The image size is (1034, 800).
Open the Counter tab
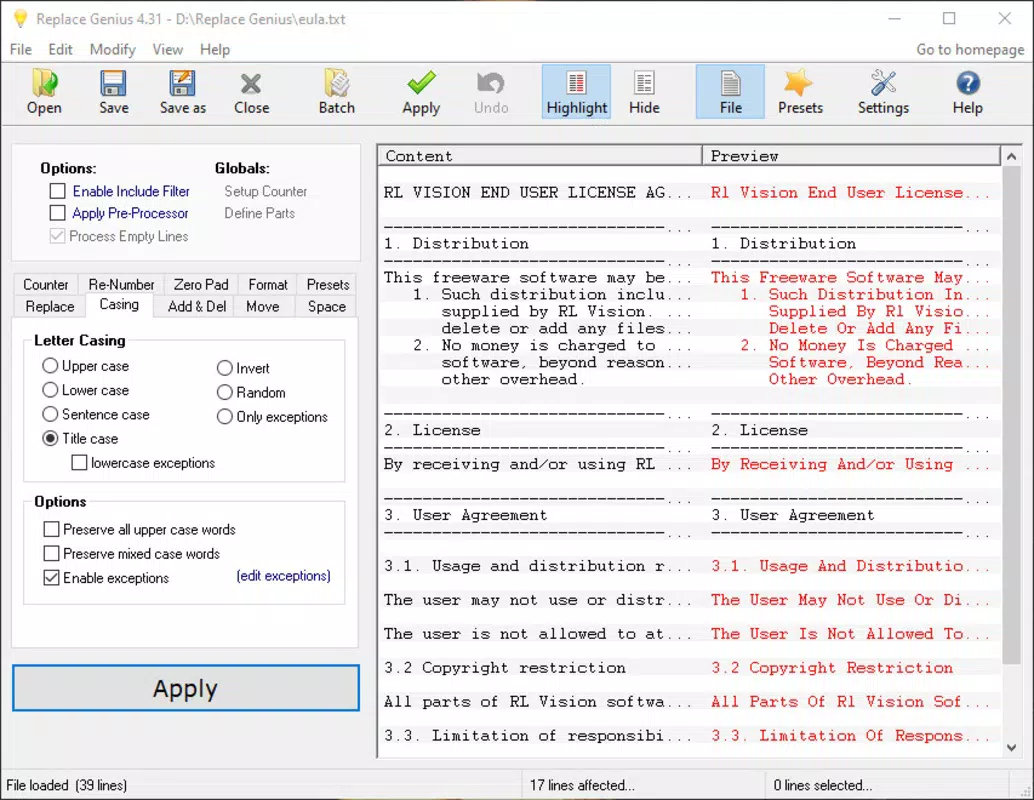click(x=46, y=284)
